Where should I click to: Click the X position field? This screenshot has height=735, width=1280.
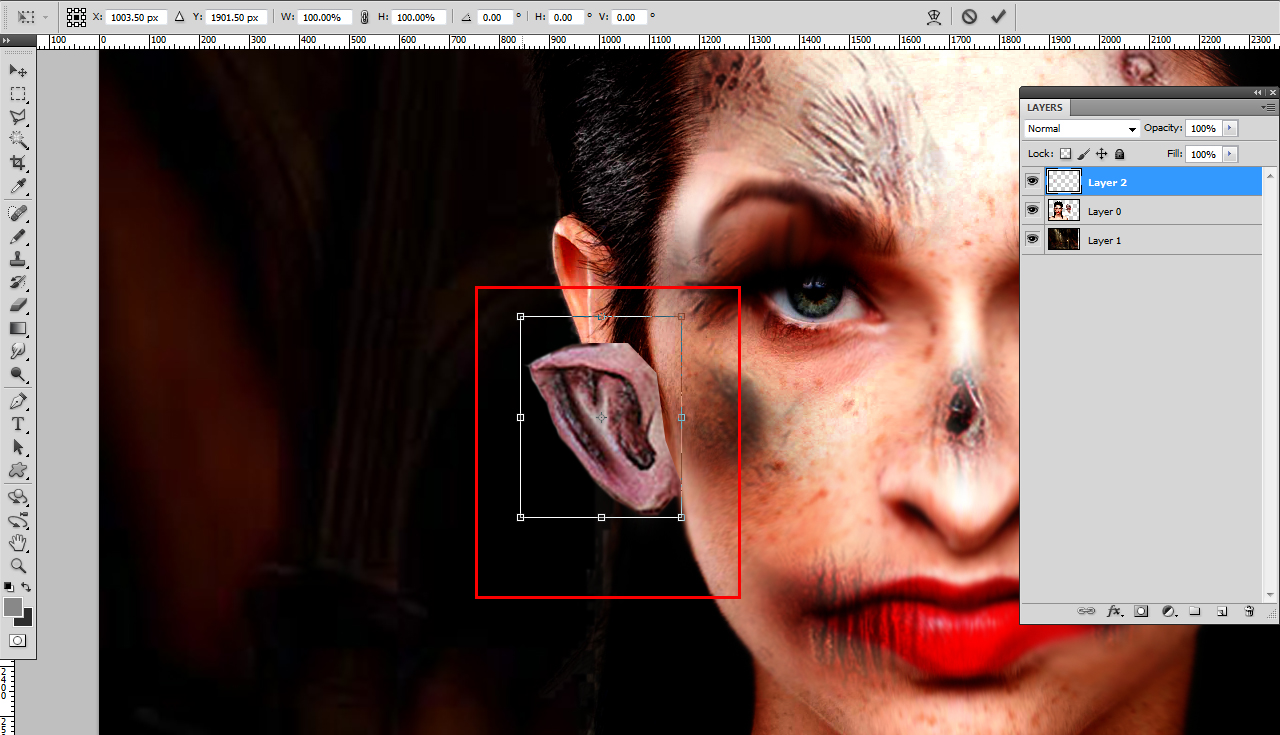point(137,17)
